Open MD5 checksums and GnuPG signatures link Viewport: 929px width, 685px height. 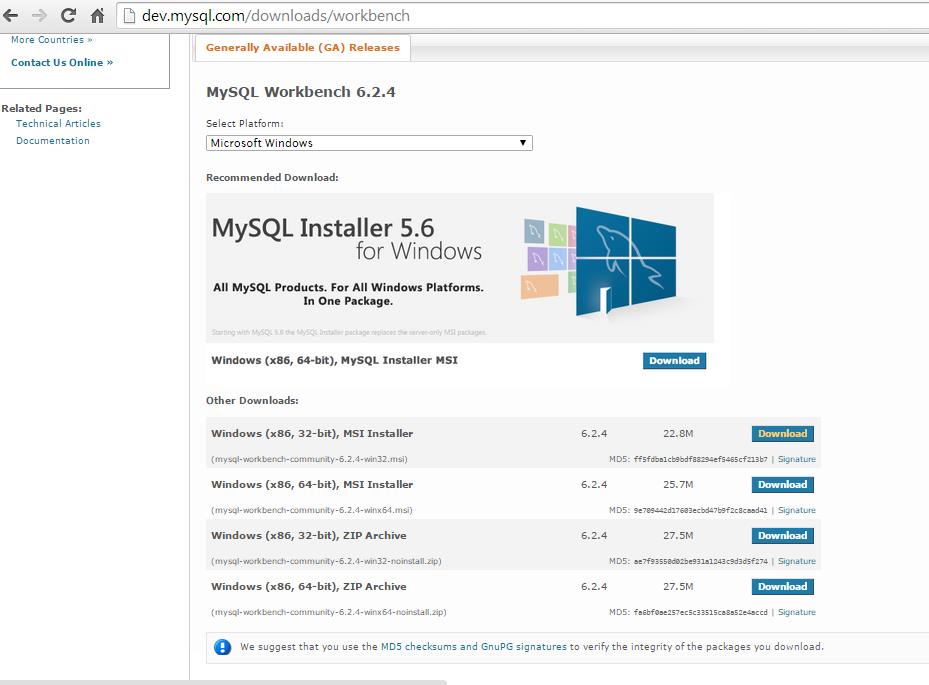click(x=473, y=646)
